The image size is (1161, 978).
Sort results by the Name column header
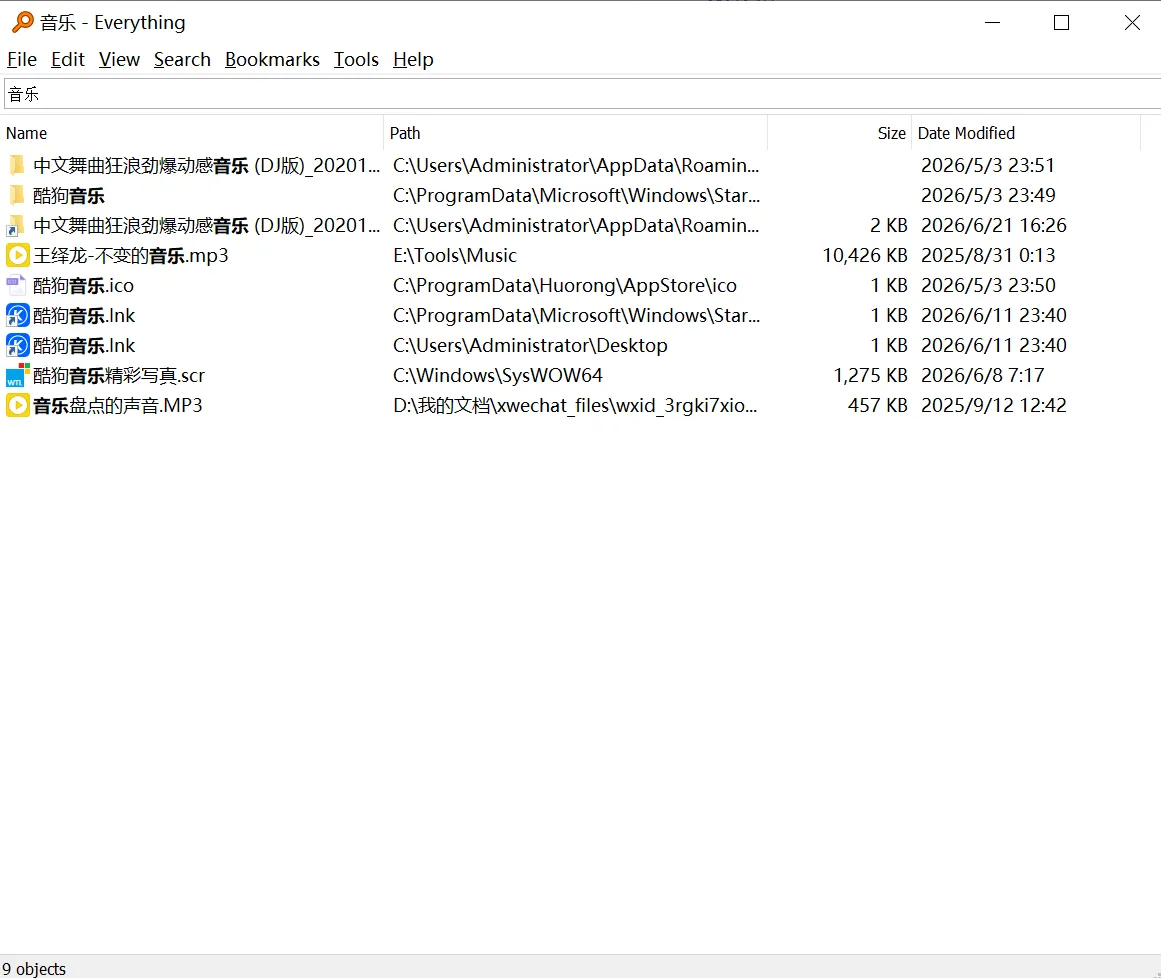pyautogui.click(x=192, y=133)
